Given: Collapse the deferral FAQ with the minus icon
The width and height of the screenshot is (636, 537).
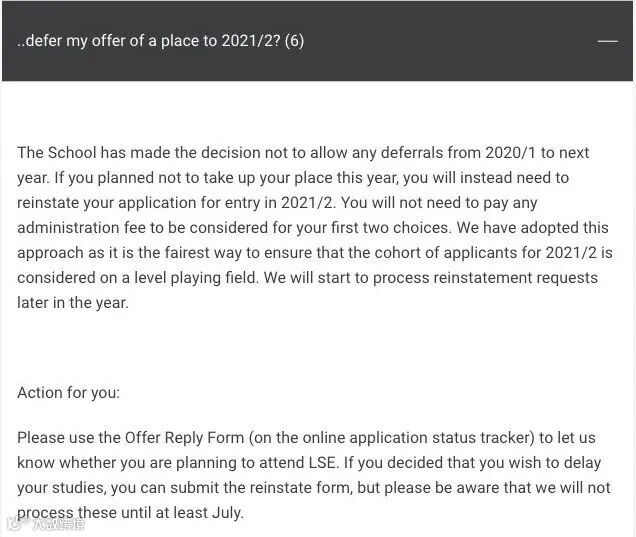Looking at the screenshot, I should click(x=608, y=41).
